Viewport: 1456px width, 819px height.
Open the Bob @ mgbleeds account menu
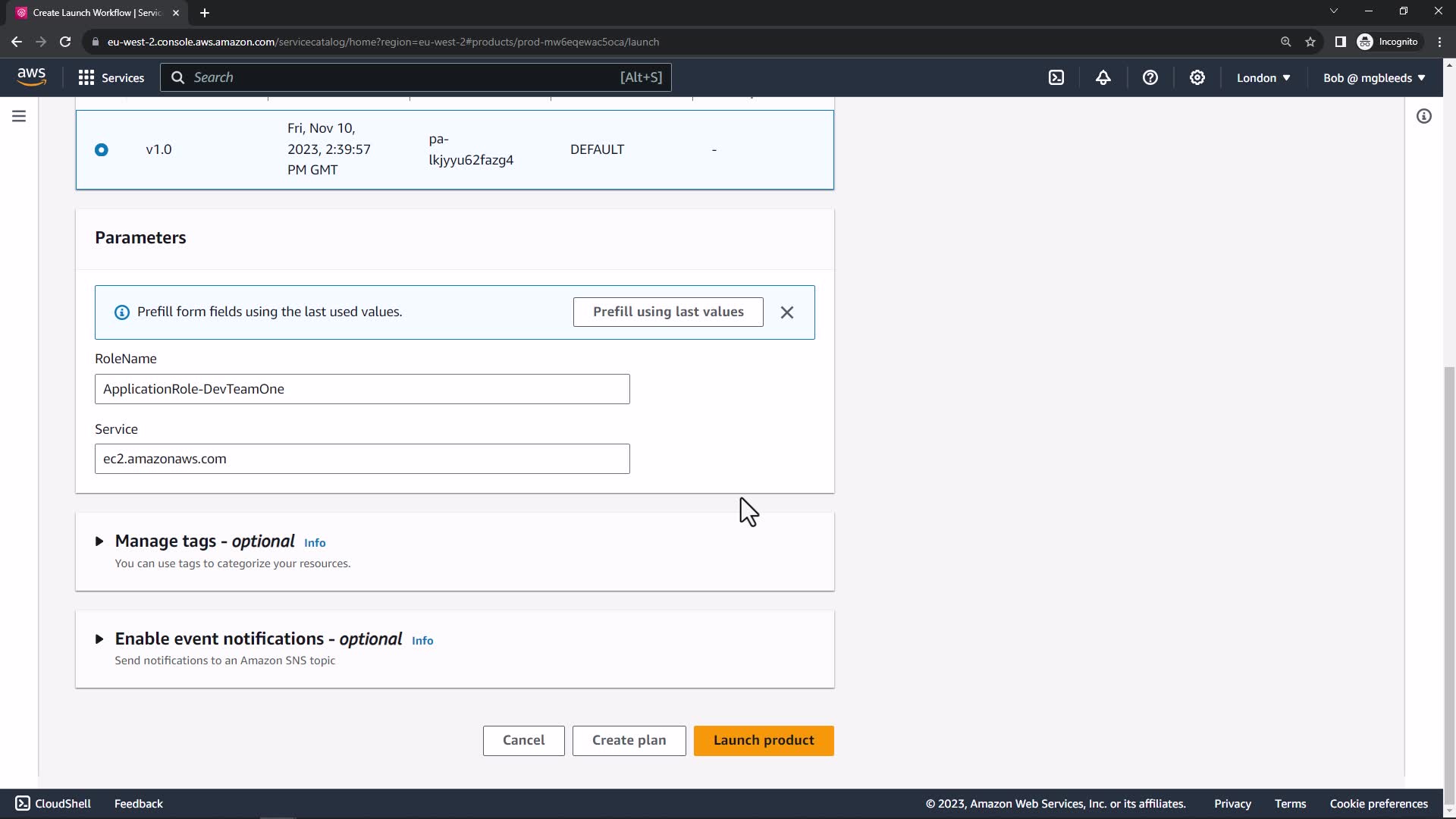coord(1374,77)
